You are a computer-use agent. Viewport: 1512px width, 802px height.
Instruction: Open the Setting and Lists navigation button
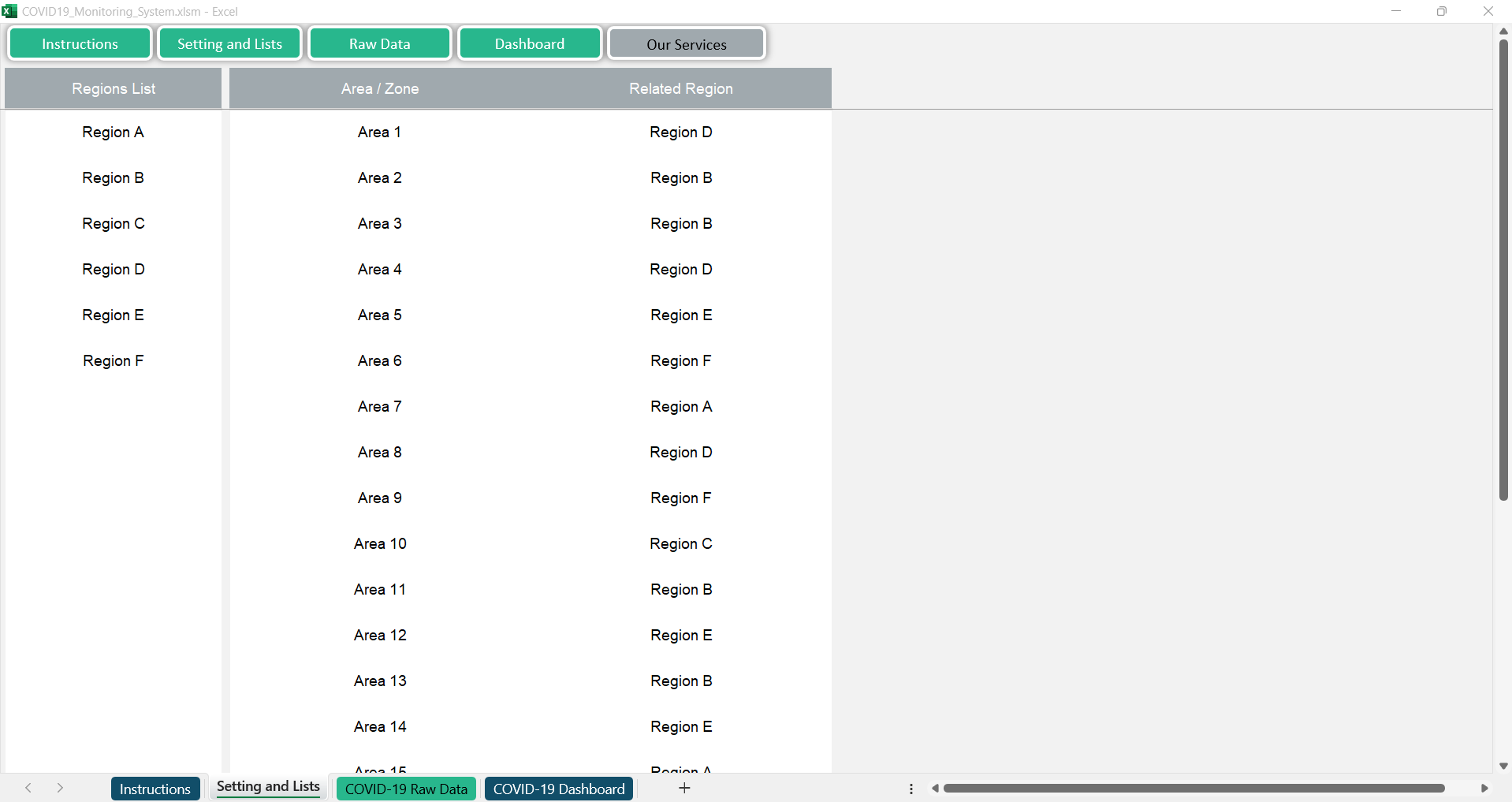pos(229,44)
